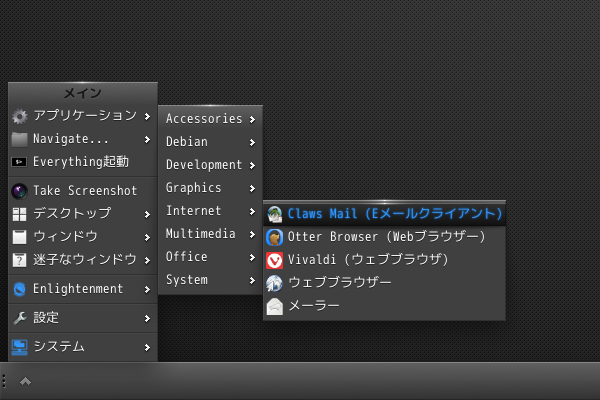This screenshot has height=400, width=600.
Task: Expand the Navigate... submenu arrow
Action: coord(147,139)
